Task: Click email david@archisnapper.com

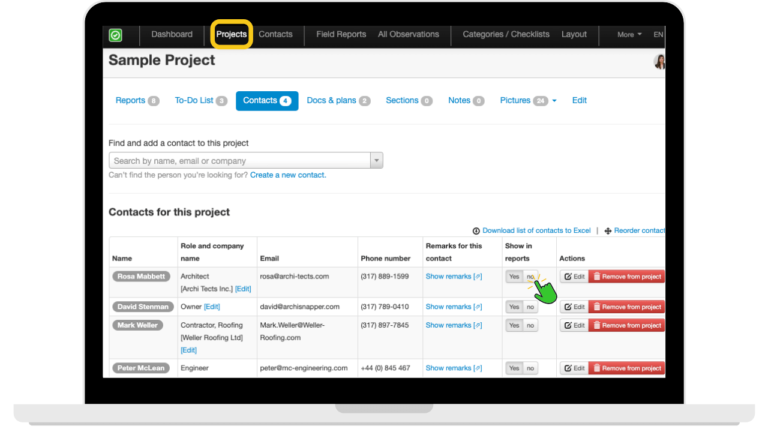Action: (300, 307)
